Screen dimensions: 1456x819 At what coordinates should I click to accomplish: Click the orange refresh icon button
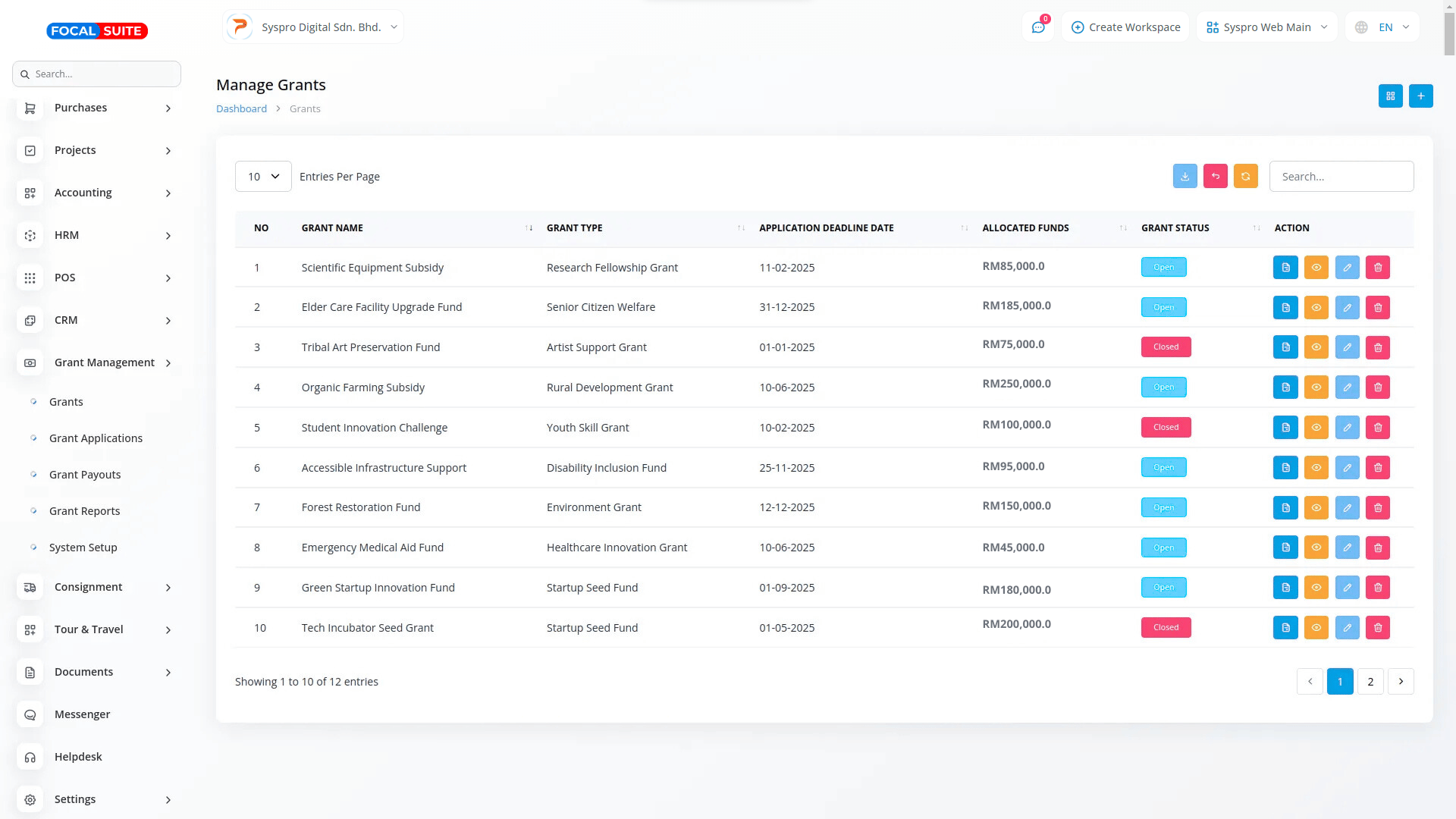pos(1245,177)
